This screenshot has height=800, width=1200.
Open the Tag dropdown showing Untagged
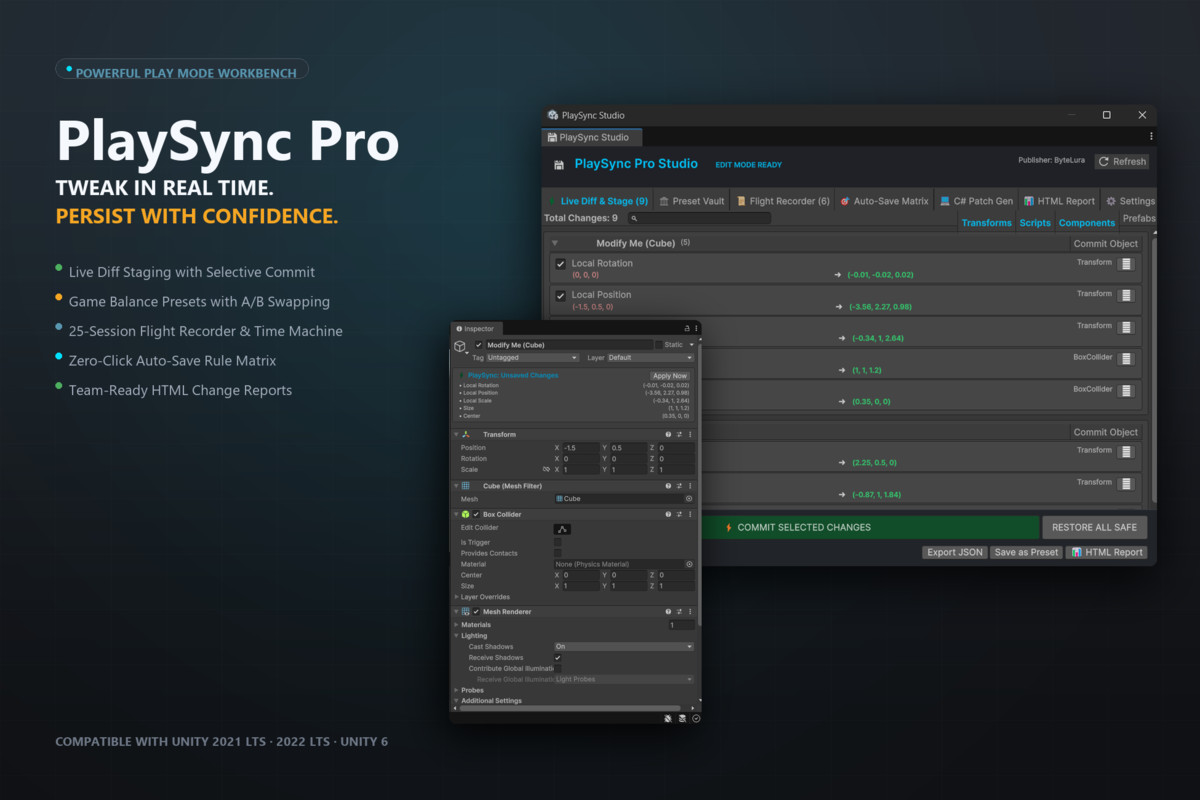(x=532, y=357)
